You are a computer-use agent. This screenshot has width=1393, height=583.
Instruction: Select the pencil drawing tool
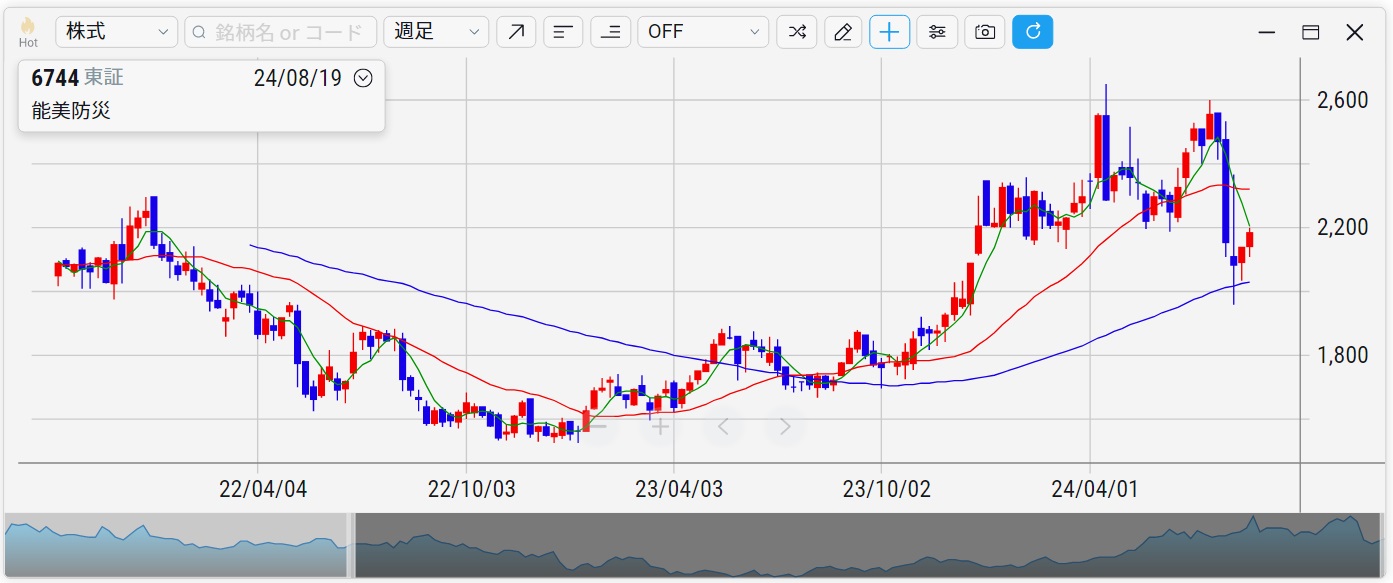click(843, 32)
